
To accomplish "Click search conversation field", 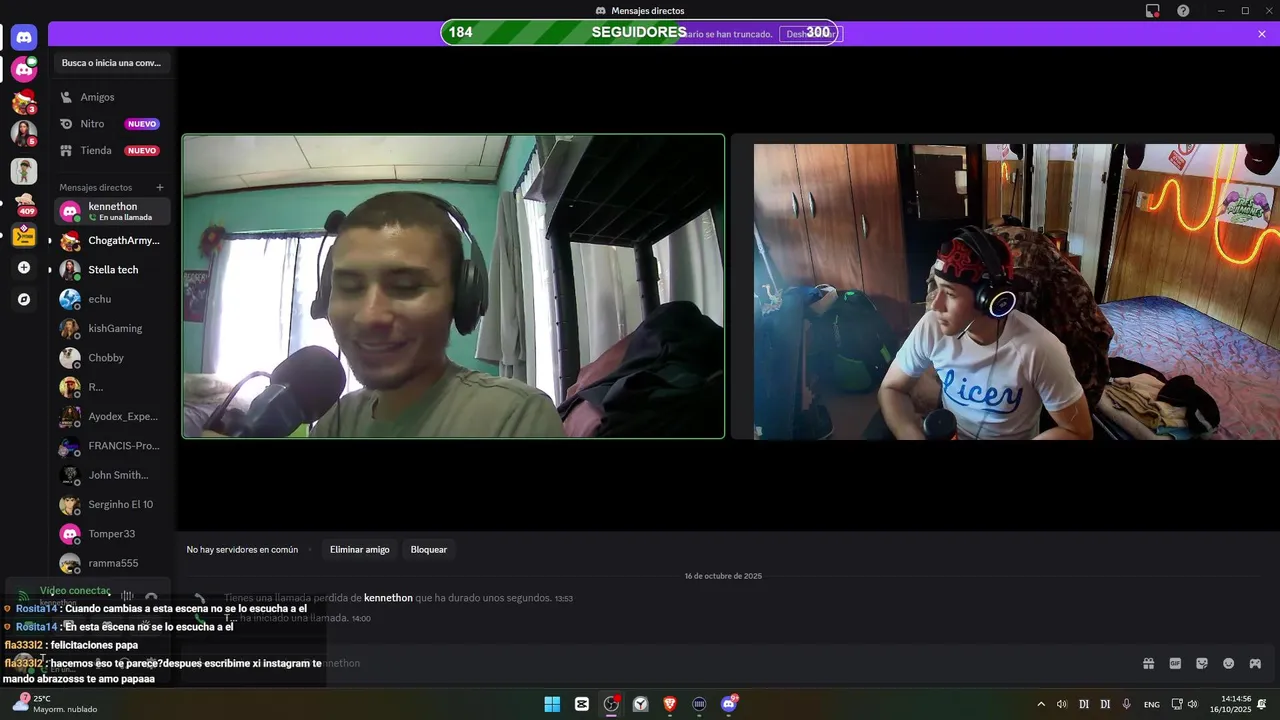I will [x=112, y=62].
